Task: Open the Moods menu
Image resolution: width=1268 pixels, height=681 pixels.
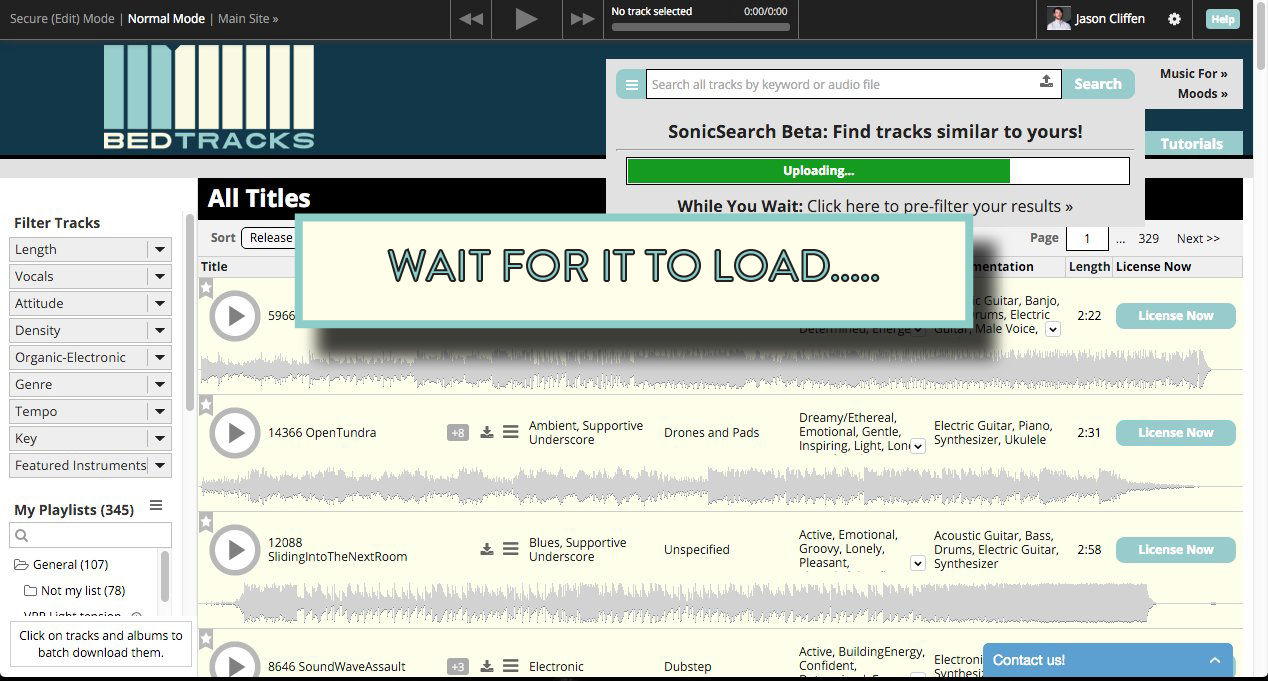Action: 1203,94
